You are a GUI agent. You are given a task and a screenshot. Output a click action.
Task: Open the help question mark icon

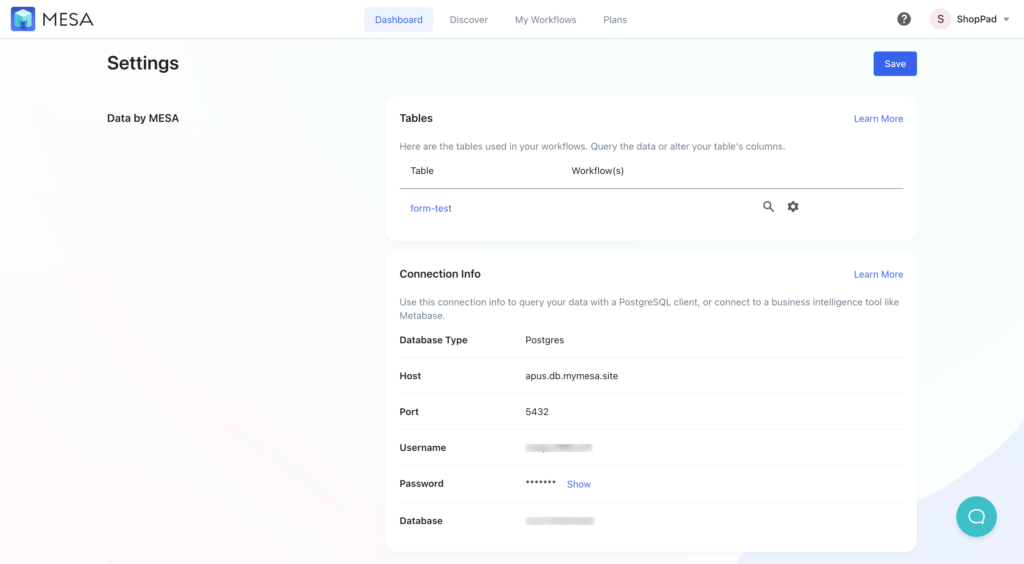point(904,19)
